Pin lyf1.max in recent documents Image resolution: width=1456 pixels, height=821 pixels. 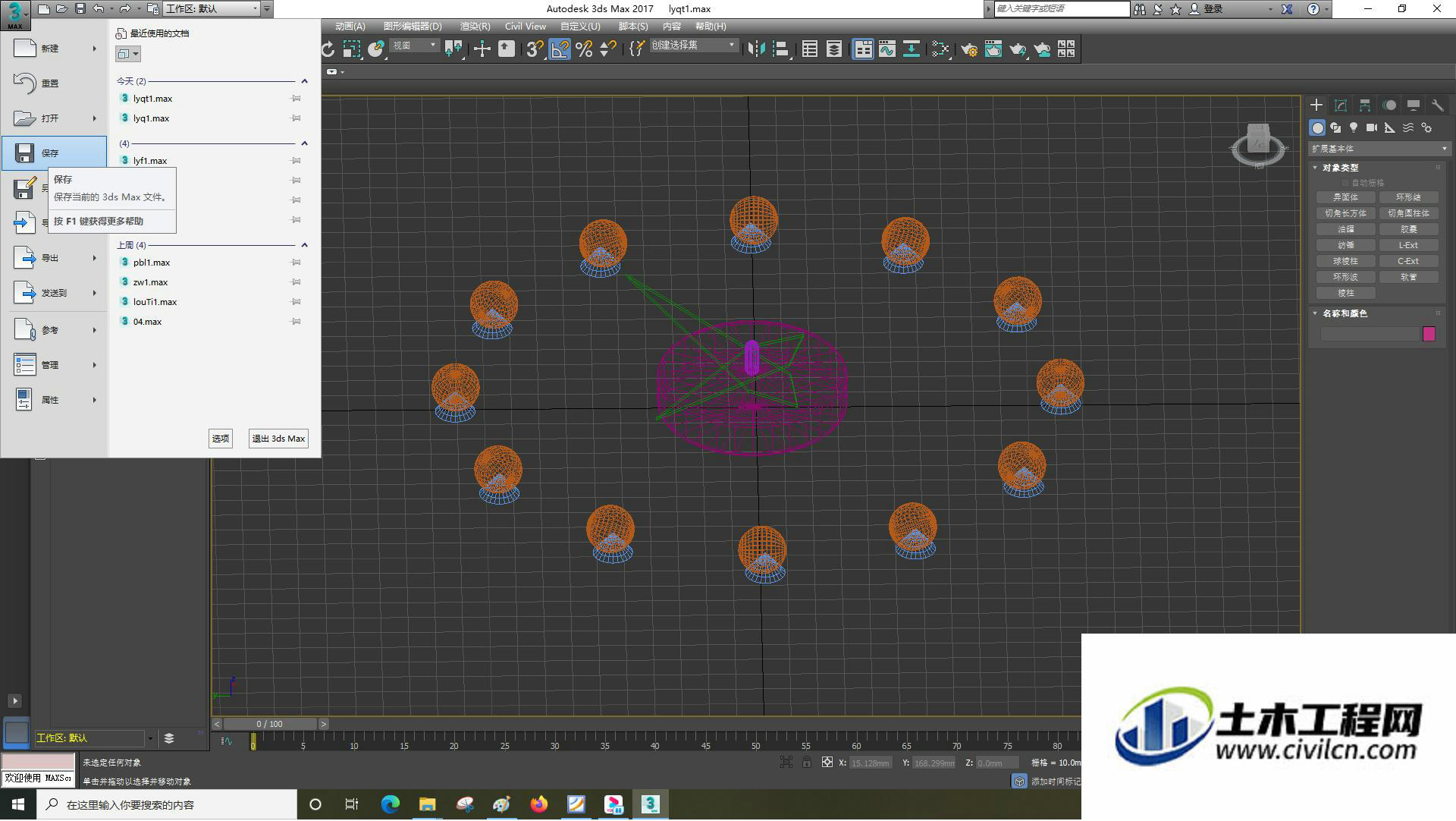coord(297,161)
